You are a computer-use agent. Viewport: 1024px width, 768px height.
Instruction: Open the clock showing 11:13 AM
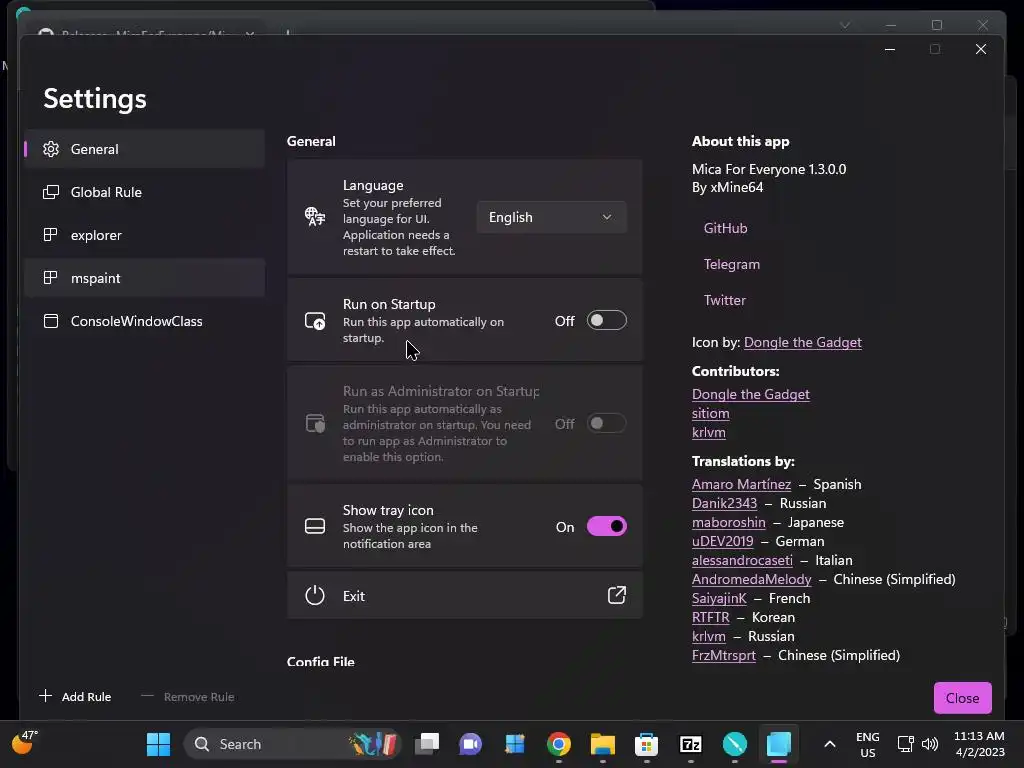click(x=980, y=744)
